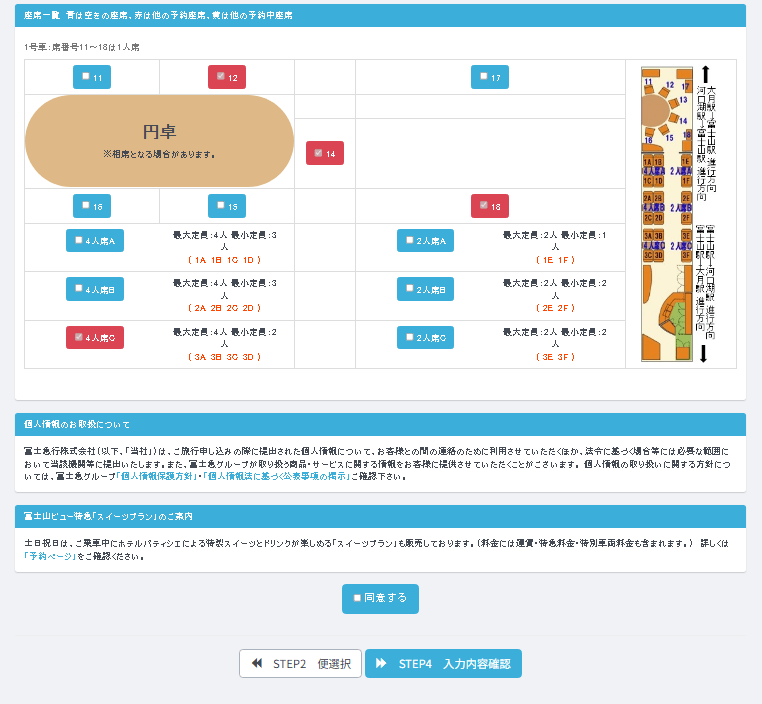Select the 4人席A group seat
Image resolution: width=762 pixels, height=704 pixels.
pyautogui.click(x=95, y=240)
